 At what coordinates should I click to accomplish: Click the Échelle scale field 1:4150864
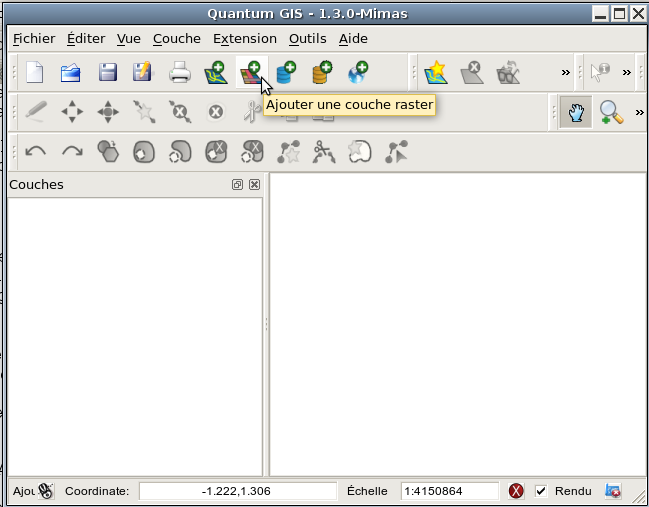450,491
